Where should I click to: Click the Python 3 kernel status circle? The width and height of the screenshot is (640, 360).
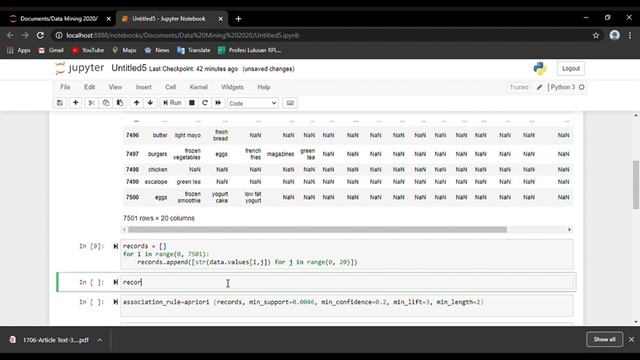(582, 87)
